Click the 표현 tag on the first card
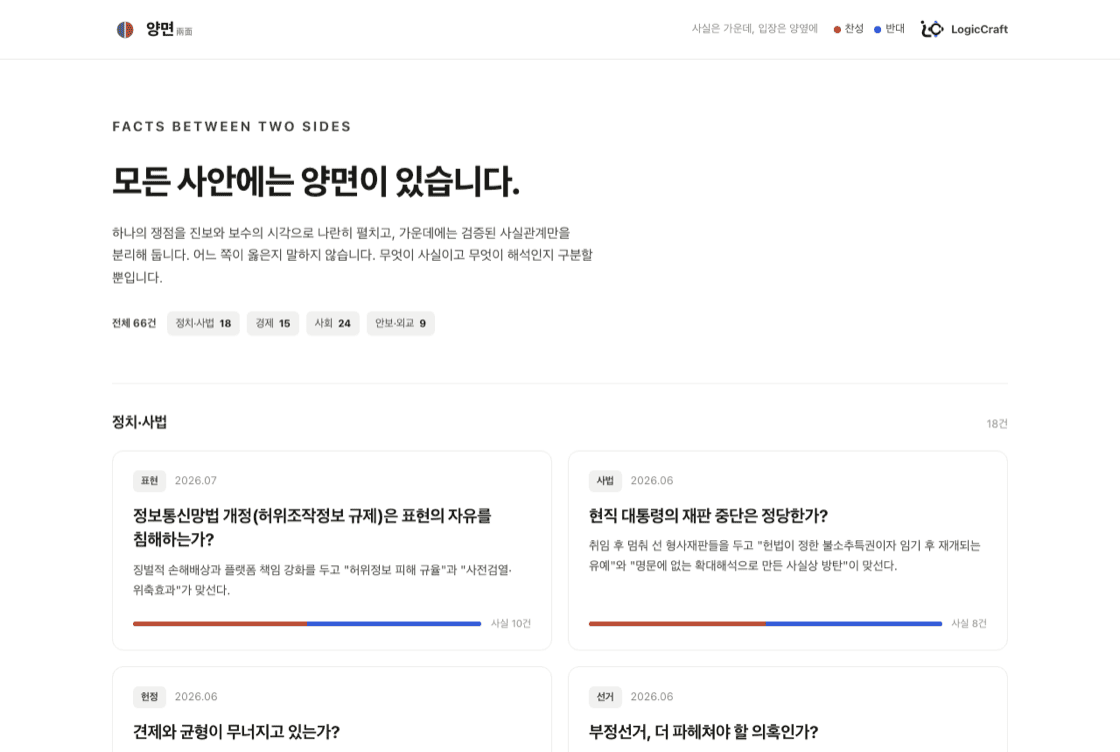Image resolution: width=1120 pixels, height=752 pixels. point(149,481)
